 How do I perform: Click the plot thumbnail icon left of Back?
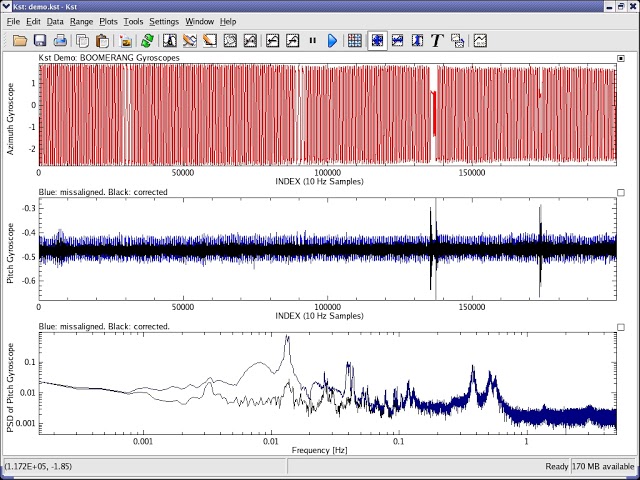pos(250,40)
